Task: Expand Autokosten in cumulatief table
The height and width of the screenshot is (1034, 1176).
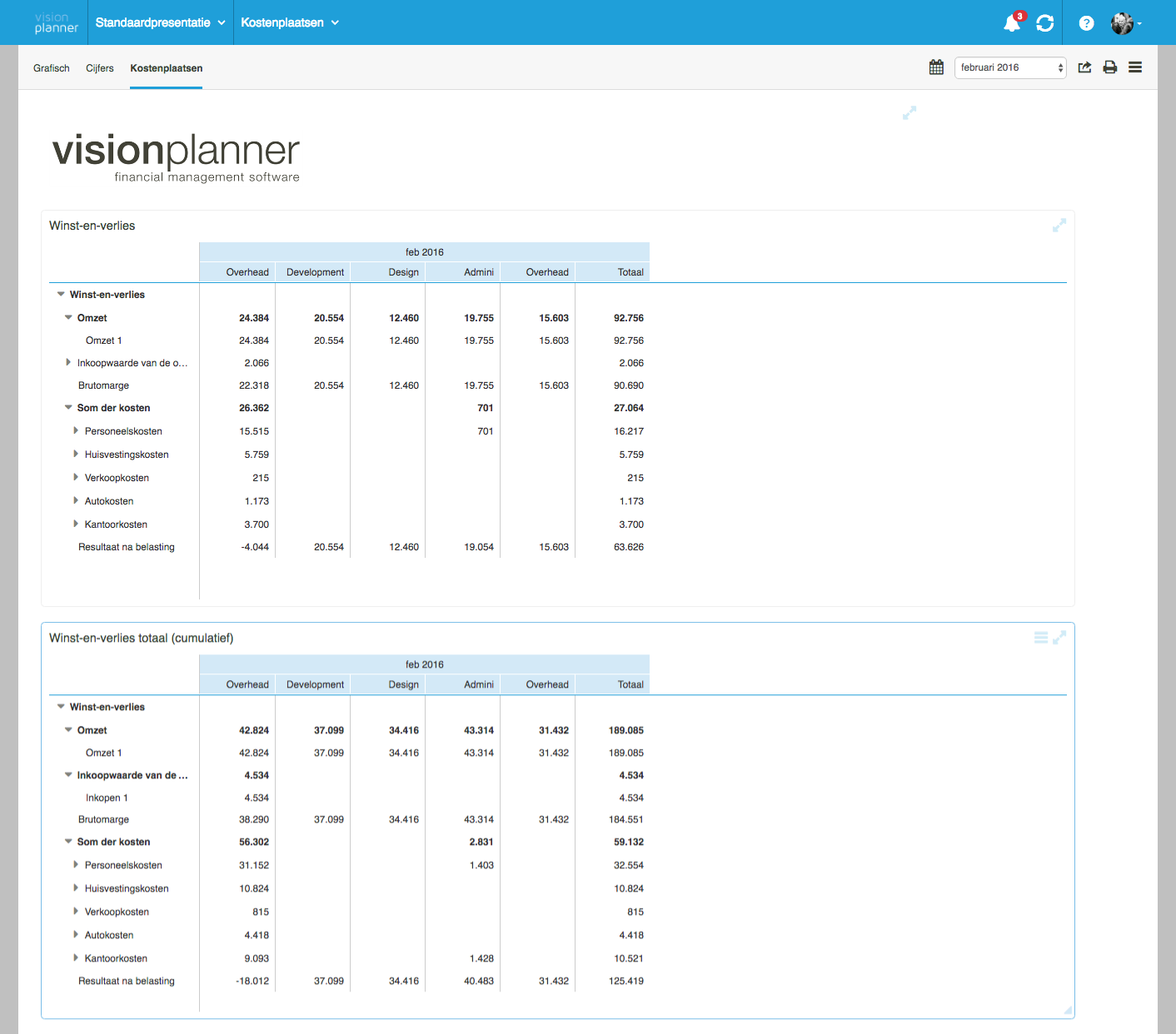Action: click(x=76, y=934)
